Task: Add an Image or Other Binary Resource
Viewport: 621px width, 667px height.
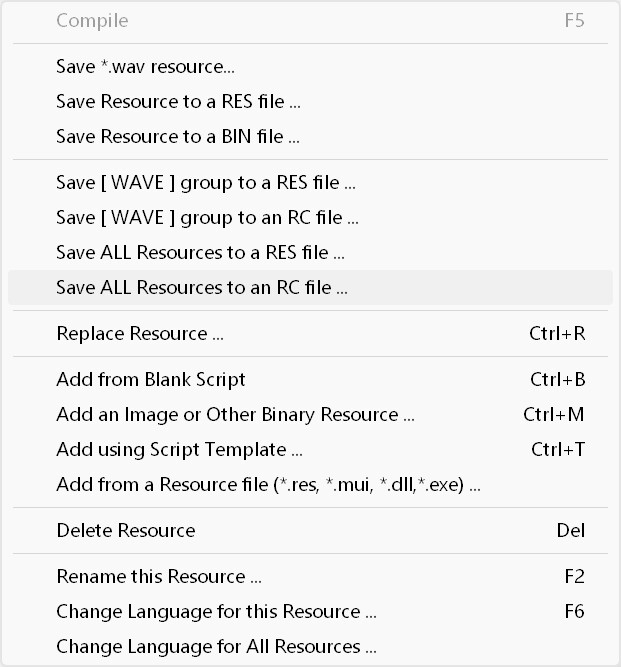Action: pyautogui.click(x=235, y=414)
